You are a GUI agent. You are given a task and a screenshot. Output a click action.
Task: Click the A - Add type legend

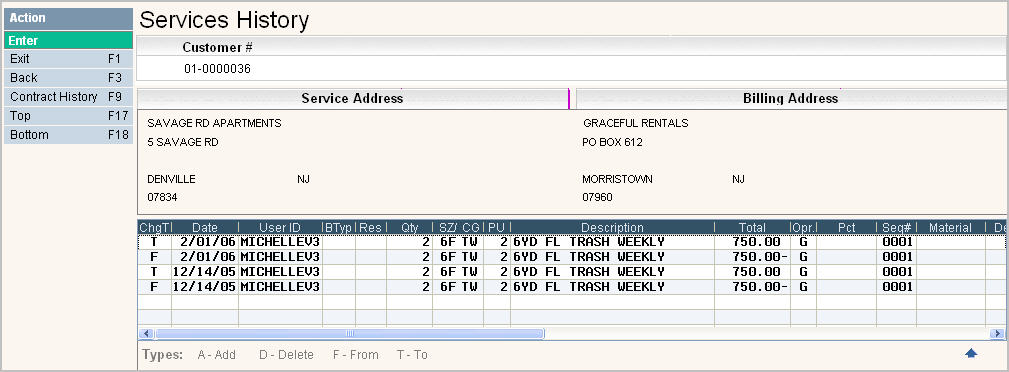[217, 355]
